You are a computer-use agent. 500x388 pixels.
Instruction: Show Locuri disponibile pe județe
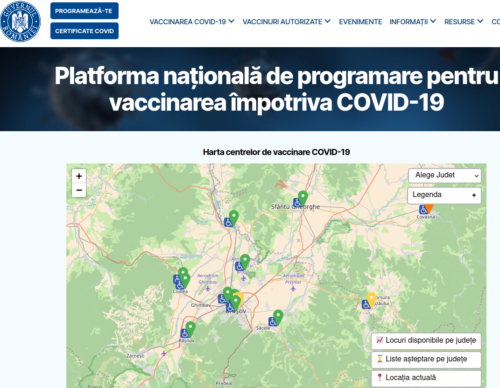pyautogui.click(x=426, y=341)
